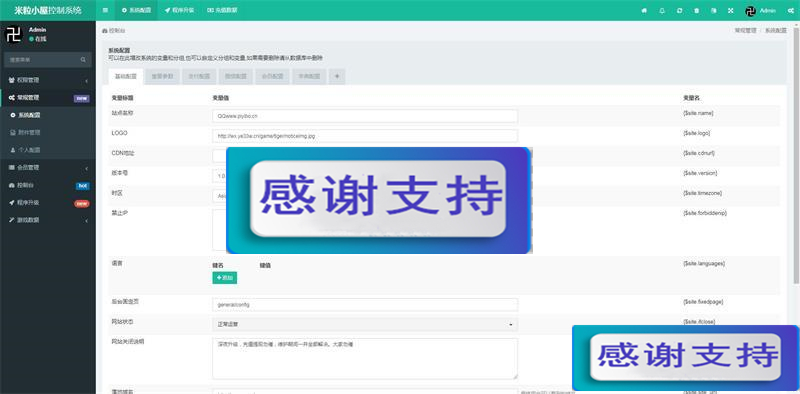
Task: Select the 基础配置 config tab
Action: point(126,77)
